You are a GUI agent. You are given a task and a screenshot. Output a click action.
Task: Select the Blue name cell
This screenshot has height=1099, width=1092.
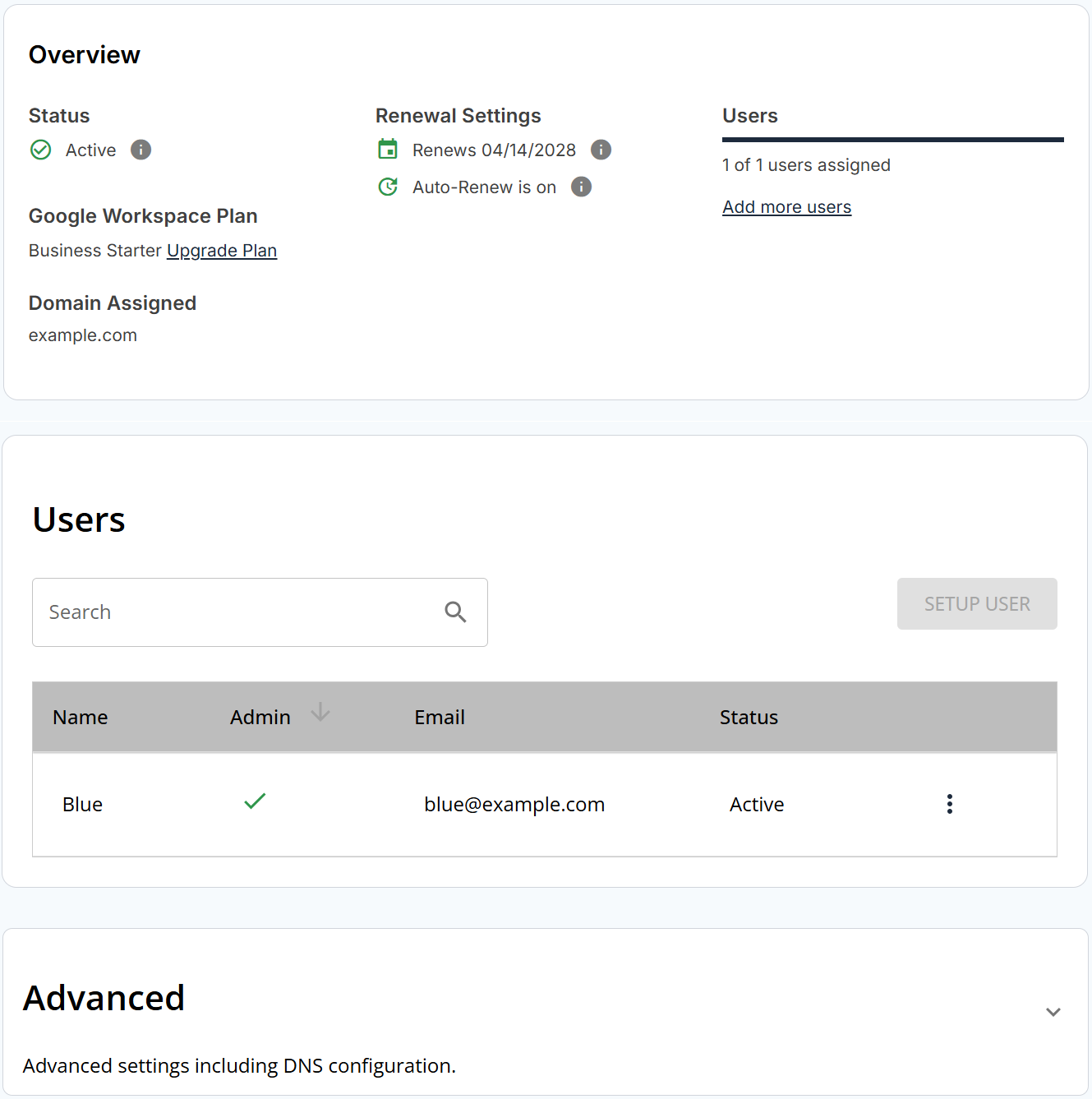click(83, 805)
